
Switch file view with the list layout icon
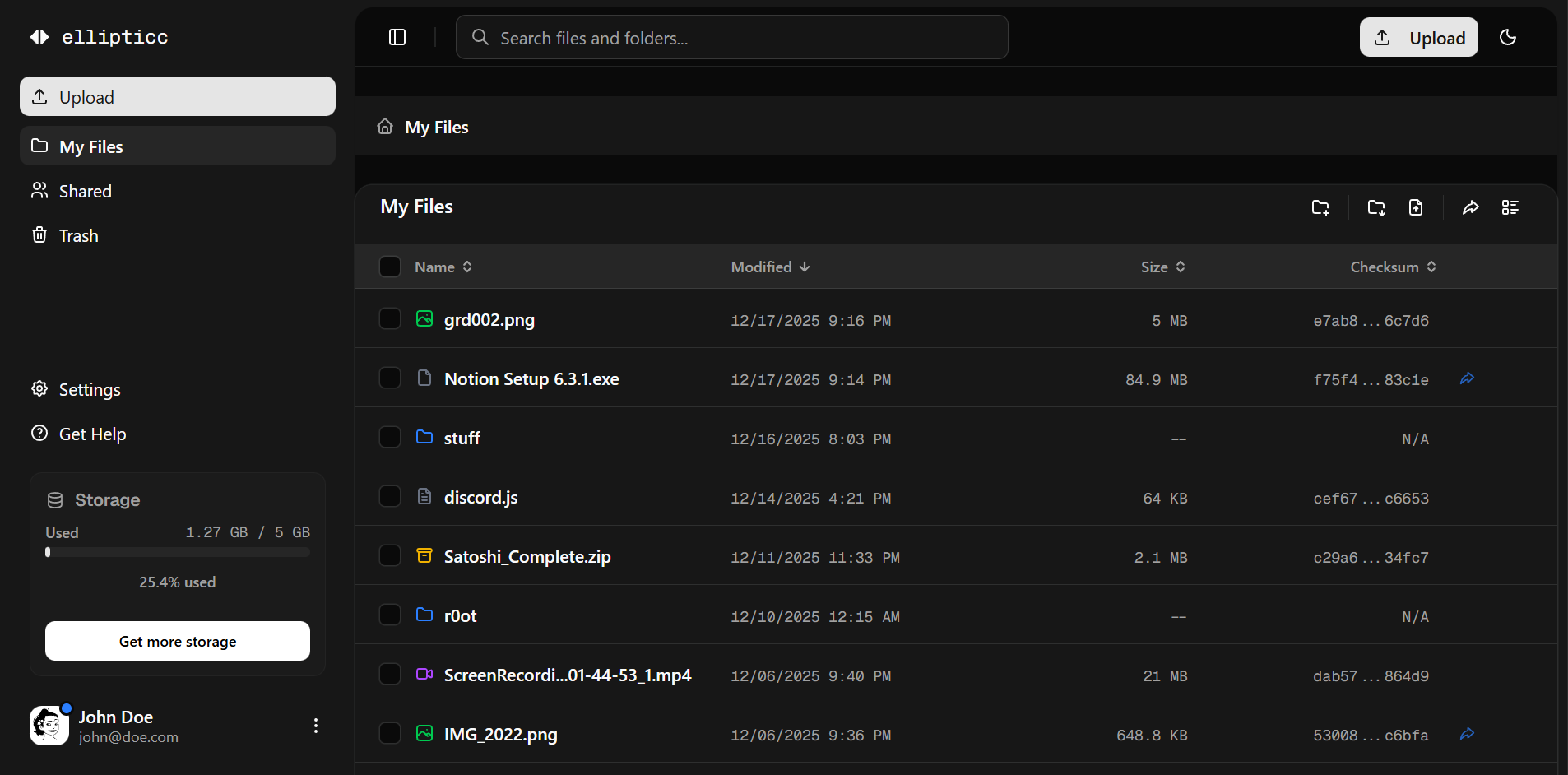coord(1510,207)
